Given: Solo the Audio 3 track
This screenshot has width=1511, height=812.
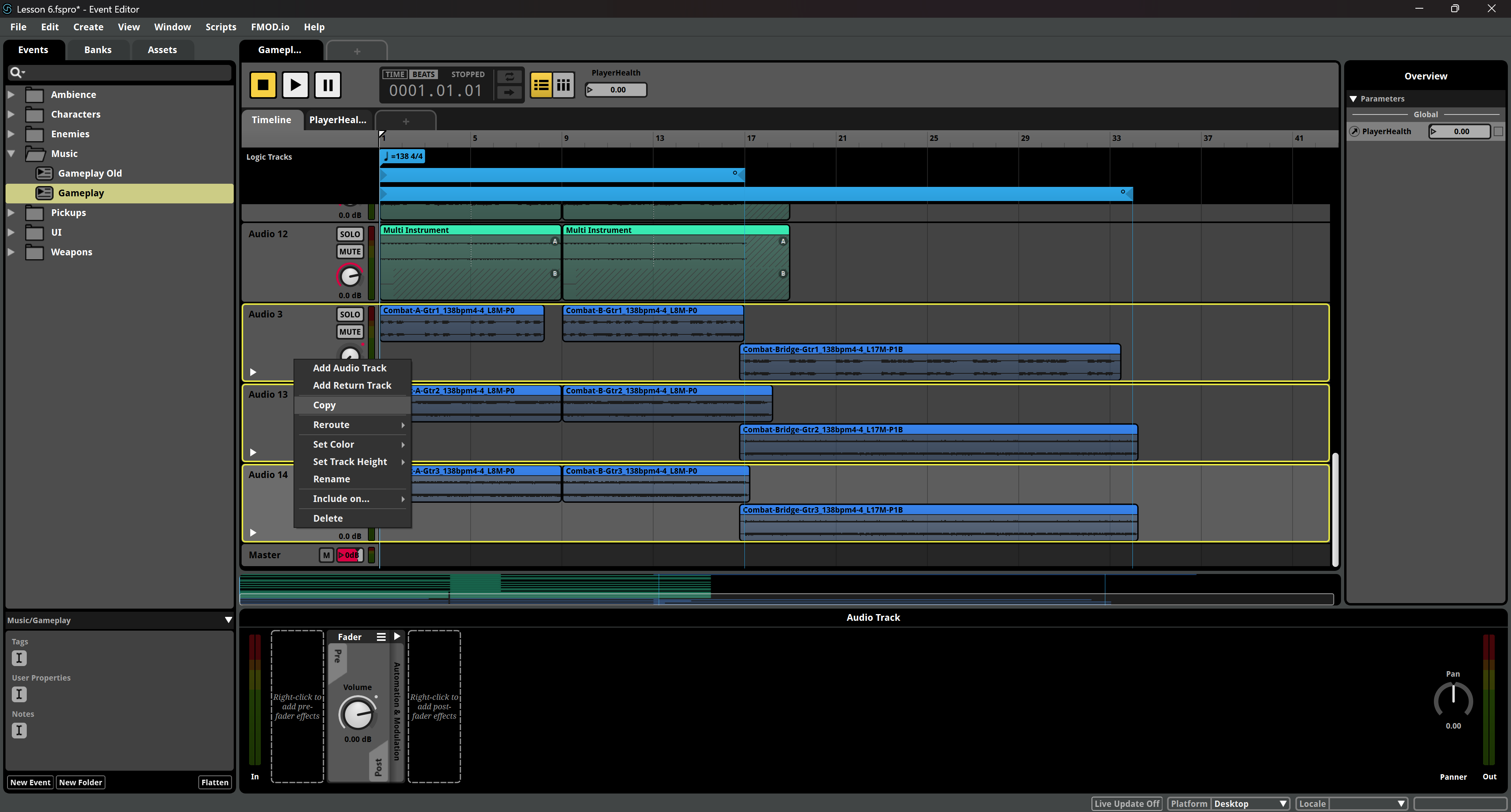Looking at the screenshot, I should coord(349,314).
